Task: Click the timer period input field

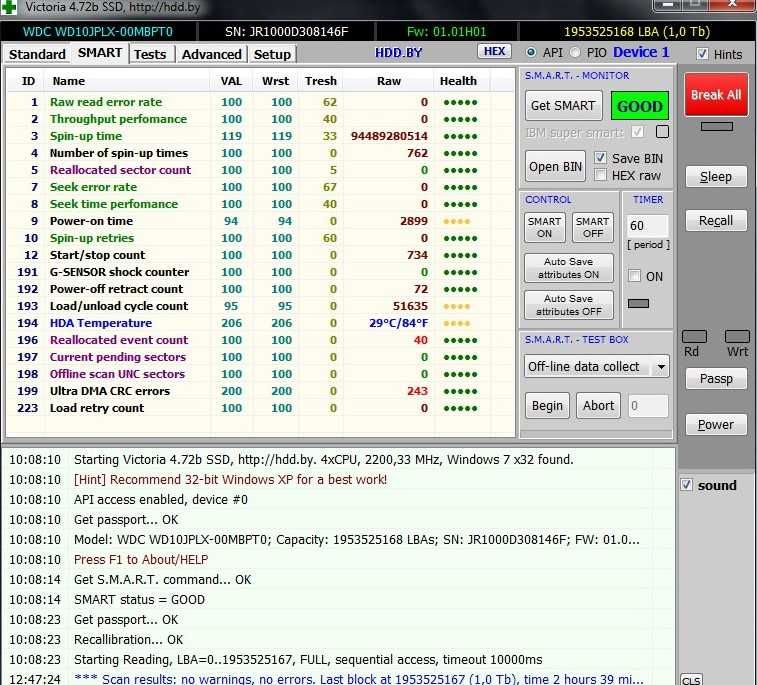Action: 647,225
